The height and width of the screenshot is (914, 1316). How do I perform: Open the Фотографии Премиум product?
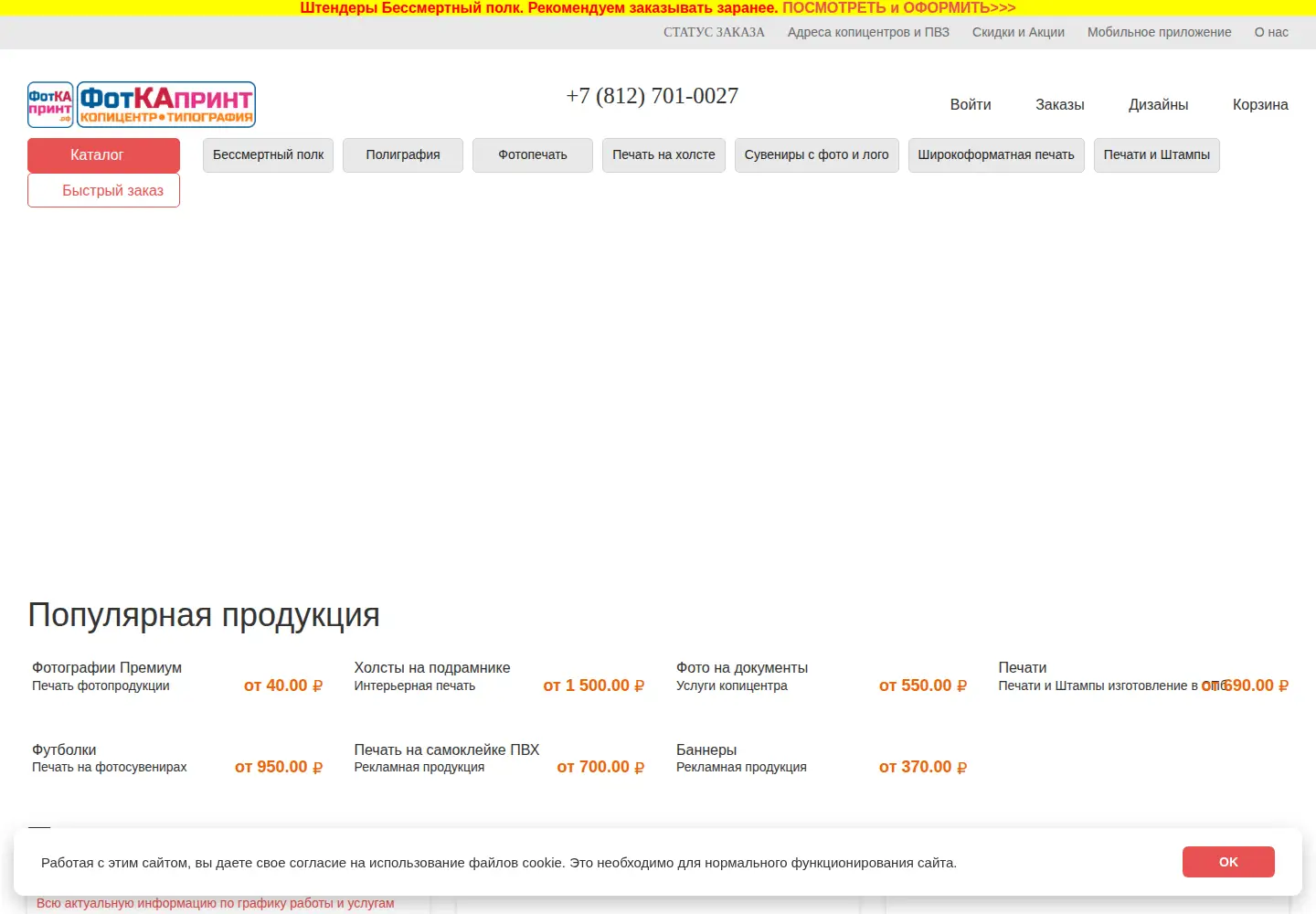(x=107, y=668)
